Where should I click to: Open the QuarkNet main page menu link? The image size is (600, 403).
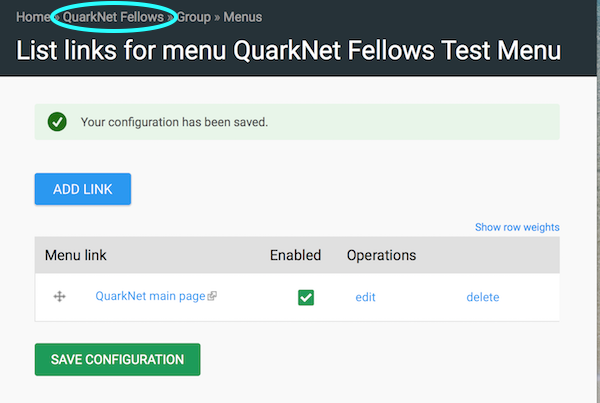point(150,296)
